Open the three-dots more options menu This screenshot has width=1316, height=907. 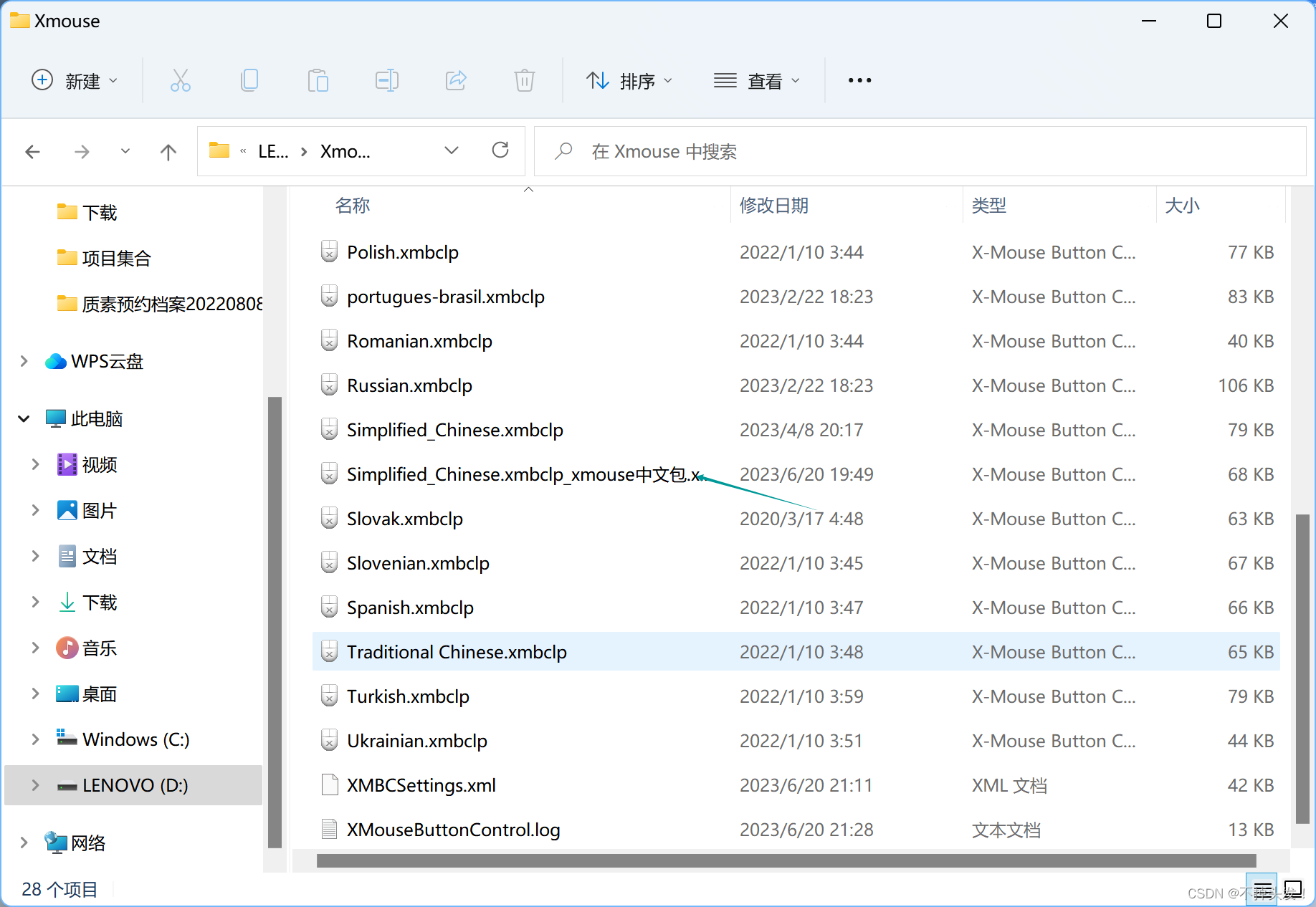coord(859,80)
